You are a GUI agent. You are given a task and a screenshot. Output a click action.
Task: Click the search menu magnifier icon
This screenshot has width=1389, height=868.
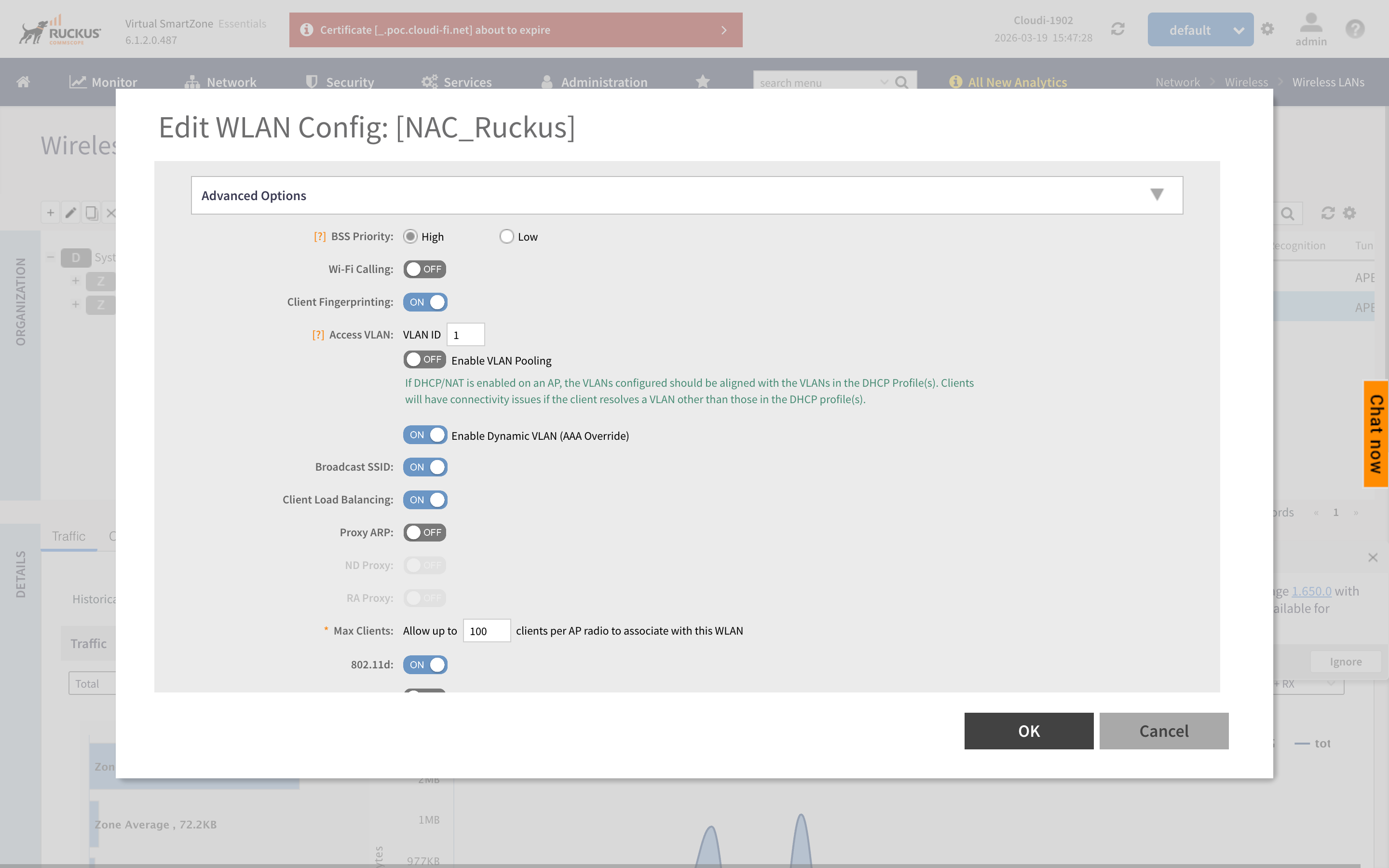click(902, 82)
